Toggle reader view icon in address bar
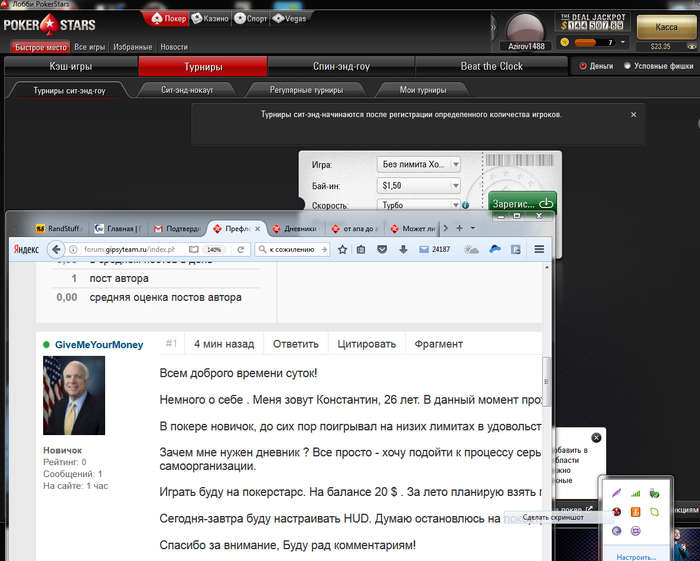700x561 pixels. point(193,249)
